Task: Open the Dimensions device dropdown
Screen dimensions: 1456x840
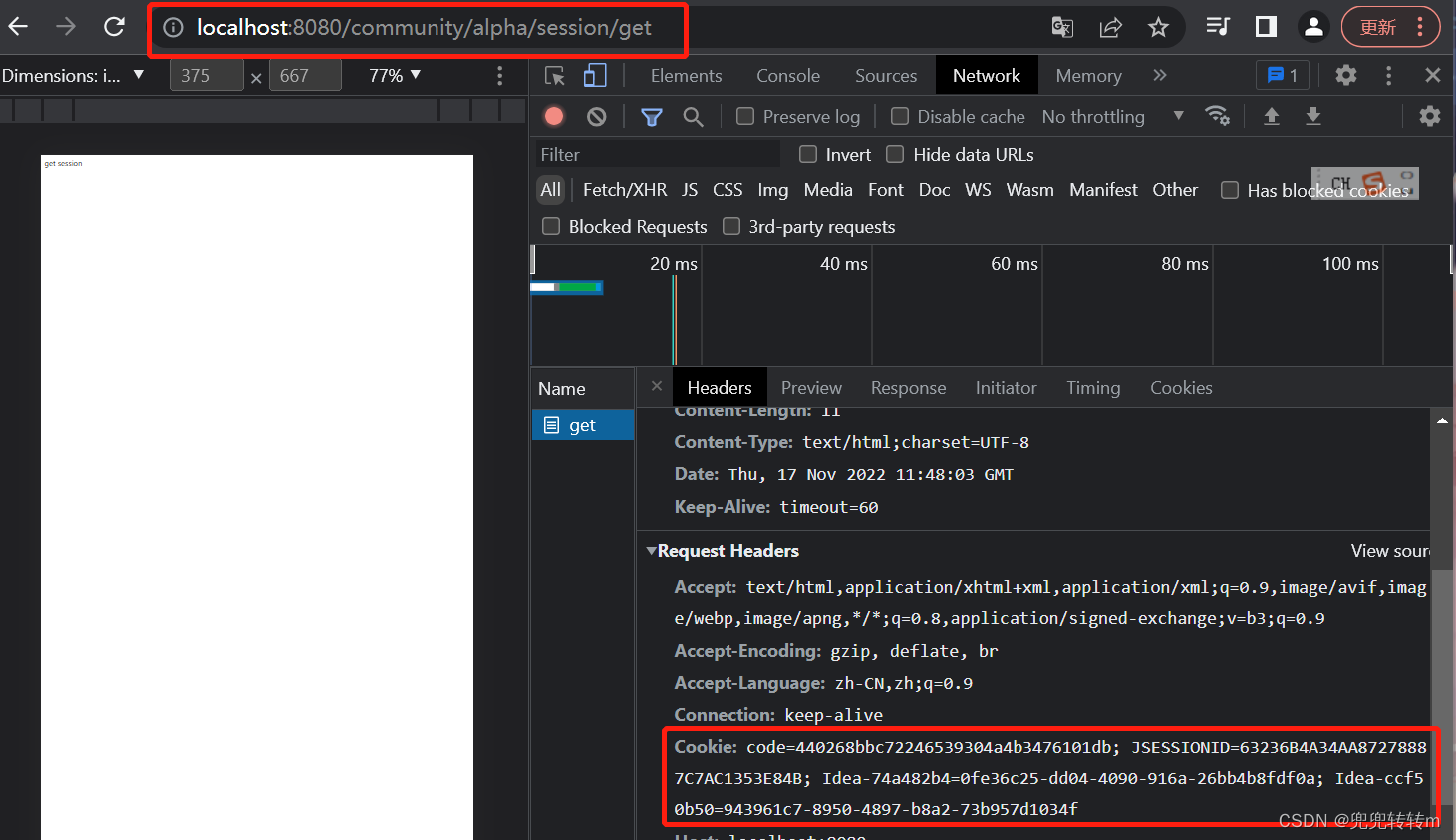Action: [73, 76]
